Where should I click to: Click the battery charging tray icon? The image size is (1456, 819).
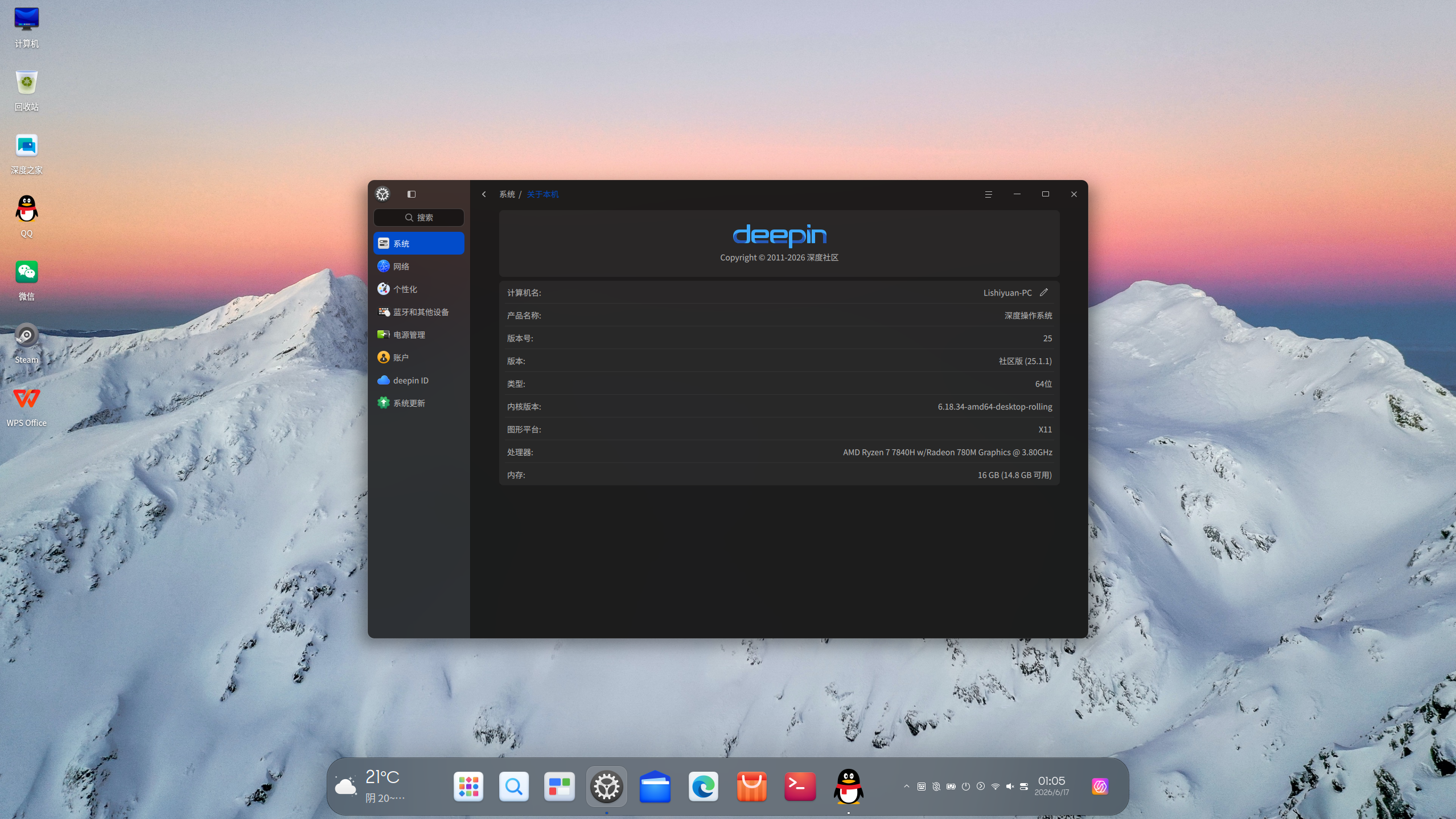pos(951,787)
